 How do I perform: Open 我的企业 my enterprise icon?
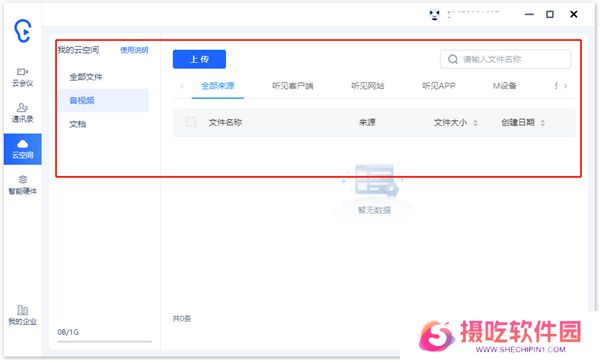[x=23, y=315]
